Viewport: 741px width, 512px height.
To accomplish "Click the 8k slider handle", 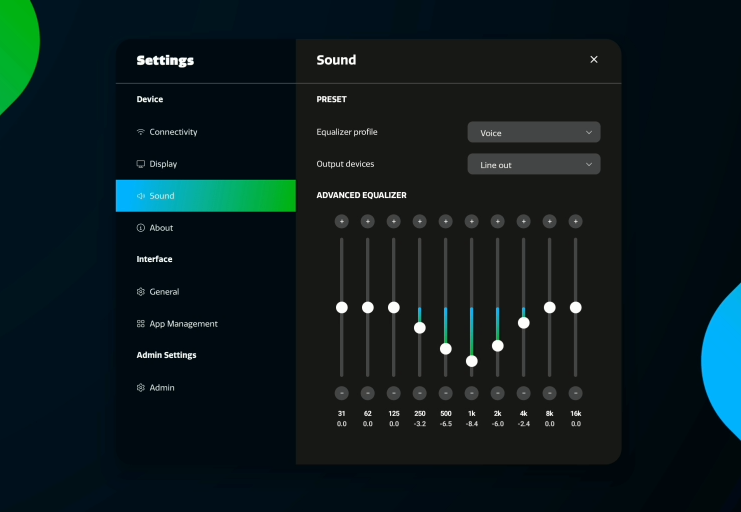I will tap(550, 308).
